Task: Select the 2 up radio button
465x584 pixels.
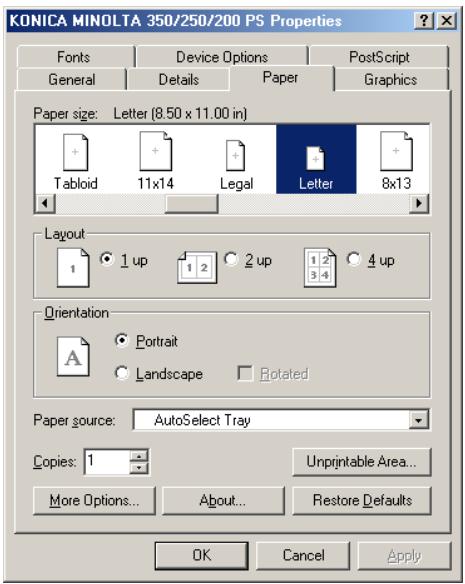Action: tap(231, 259)
